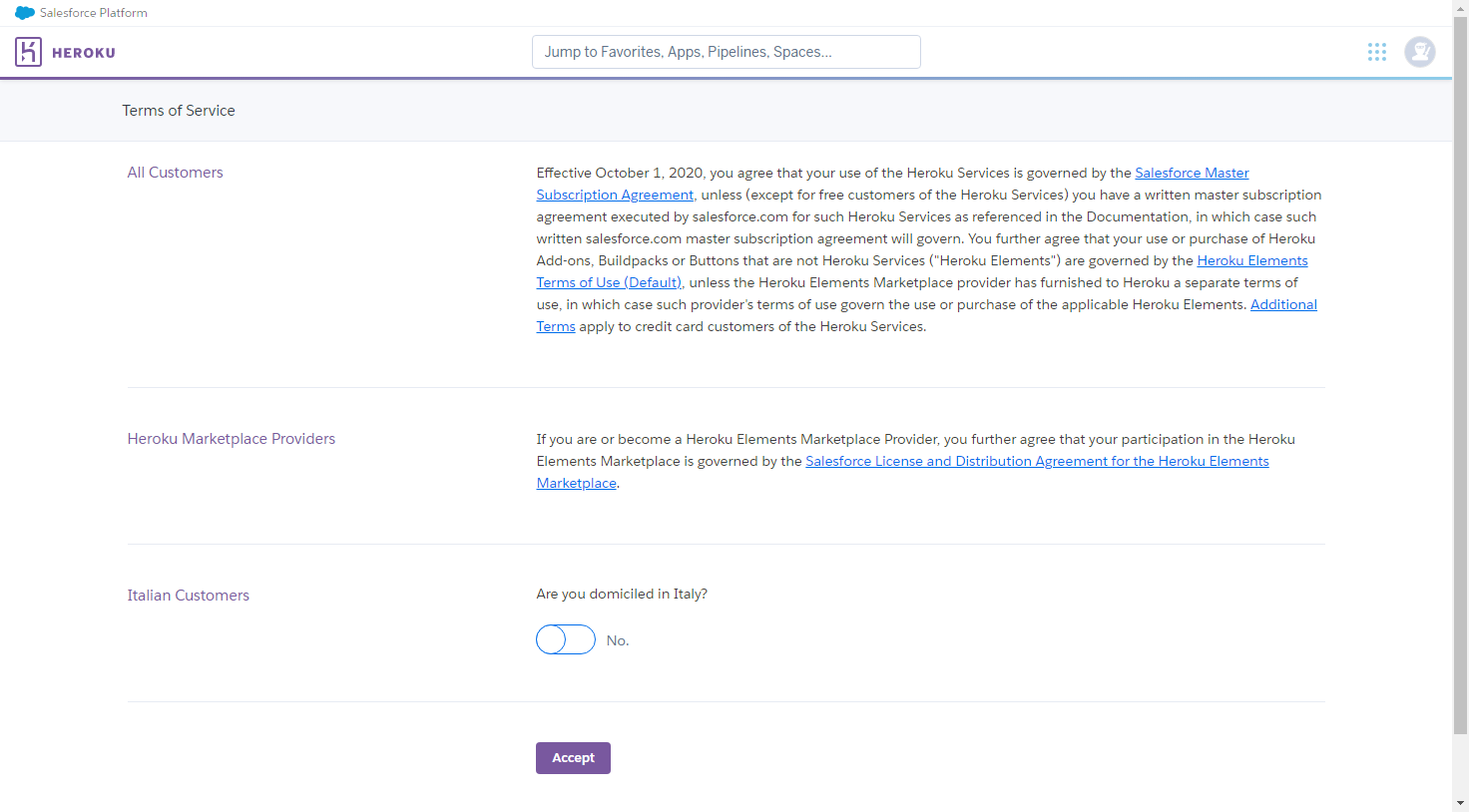Click the Salesforce cloud logo
Image resolution: width=1469 pixels, height=812 pixels.
pos(25,13)
